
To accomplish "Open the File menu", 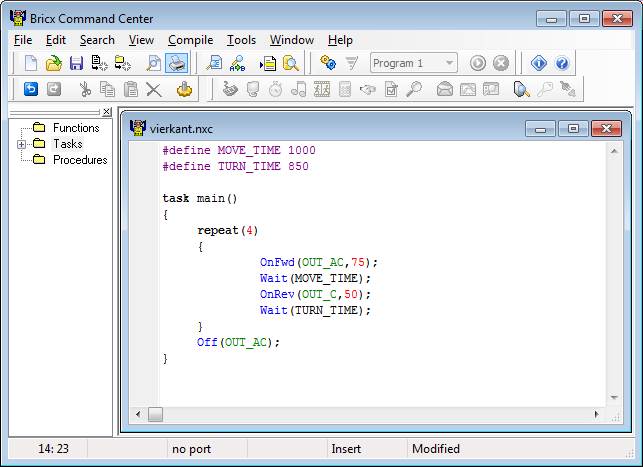I will point(23,40).
